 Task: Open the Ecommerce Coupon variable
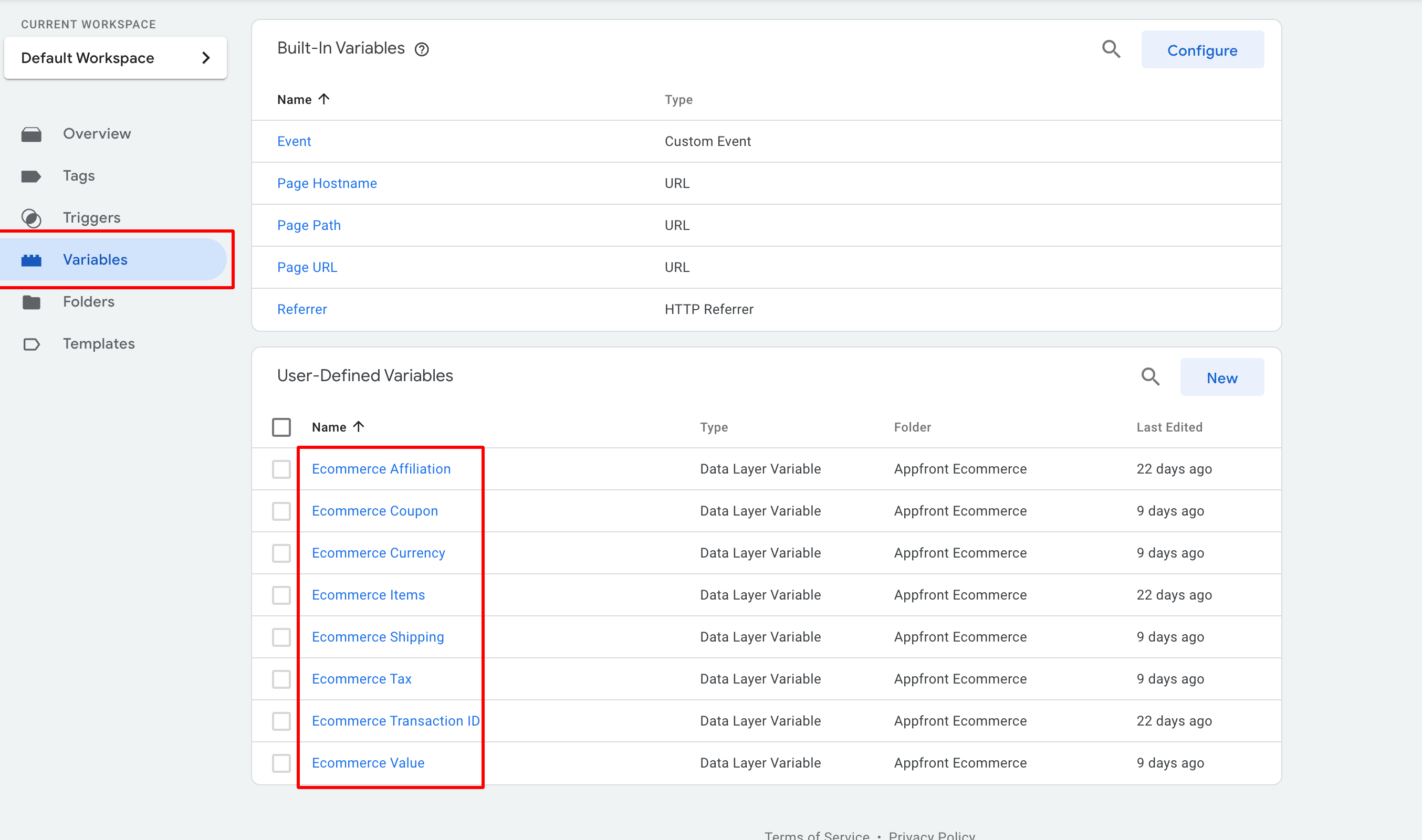[x=375, y=511]
